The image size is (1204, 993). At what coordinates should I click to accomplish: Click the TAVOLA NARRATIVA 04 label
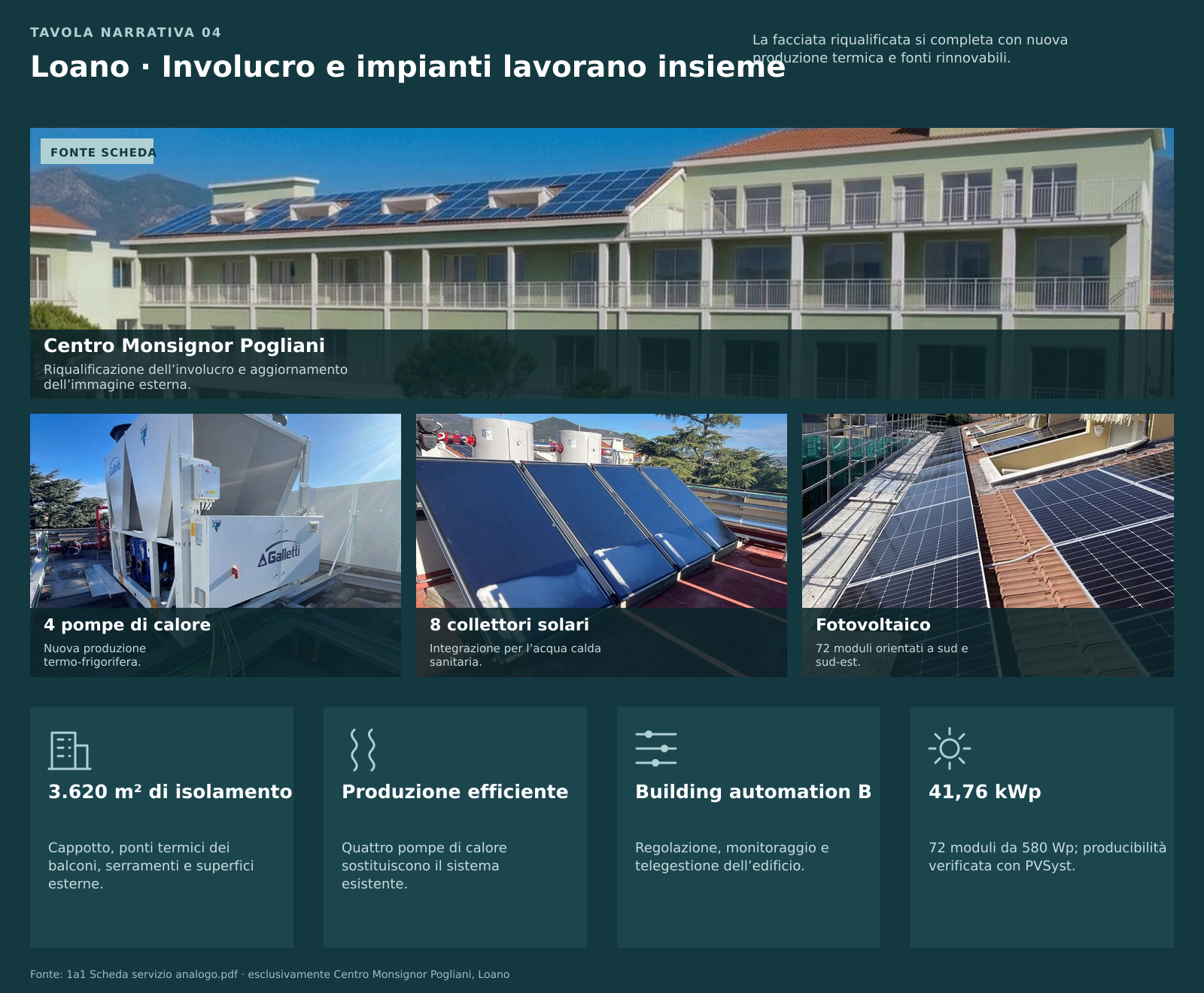(126, 32)
